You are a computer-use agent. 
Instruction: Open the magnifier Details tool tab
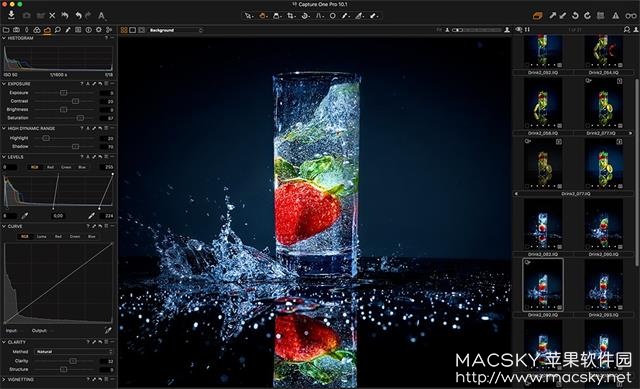[x=58, y=30]
